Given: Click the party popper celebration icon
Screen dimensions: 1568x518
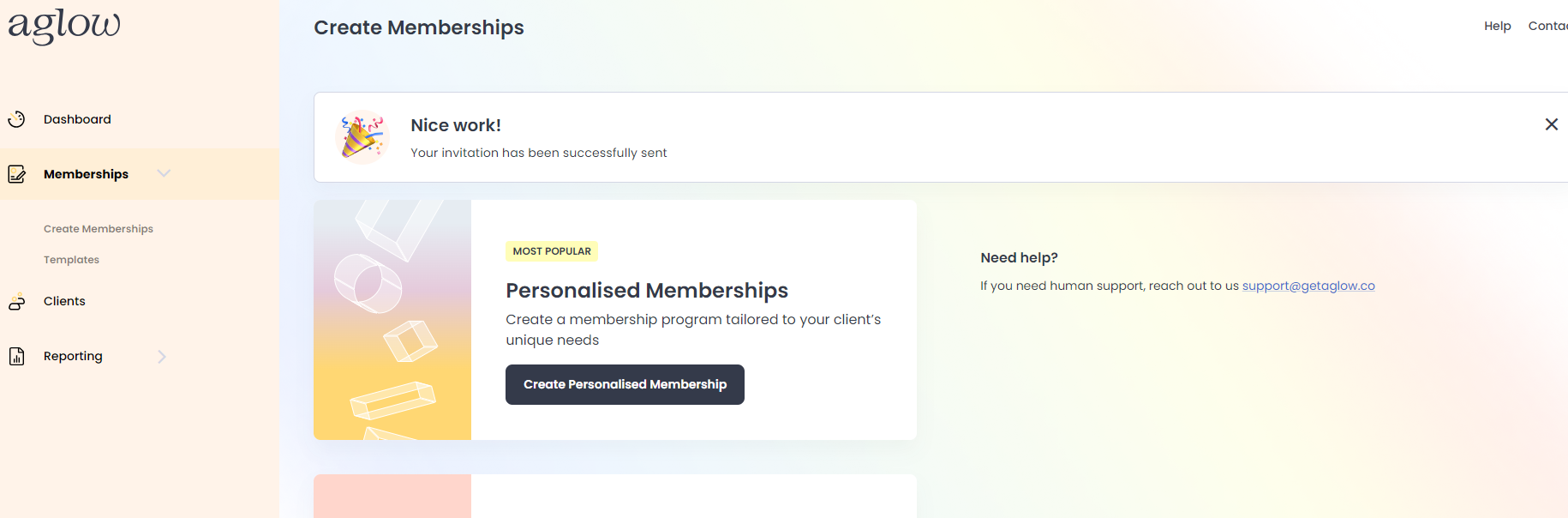Looking at the screenshot, I should coord(362,137).
